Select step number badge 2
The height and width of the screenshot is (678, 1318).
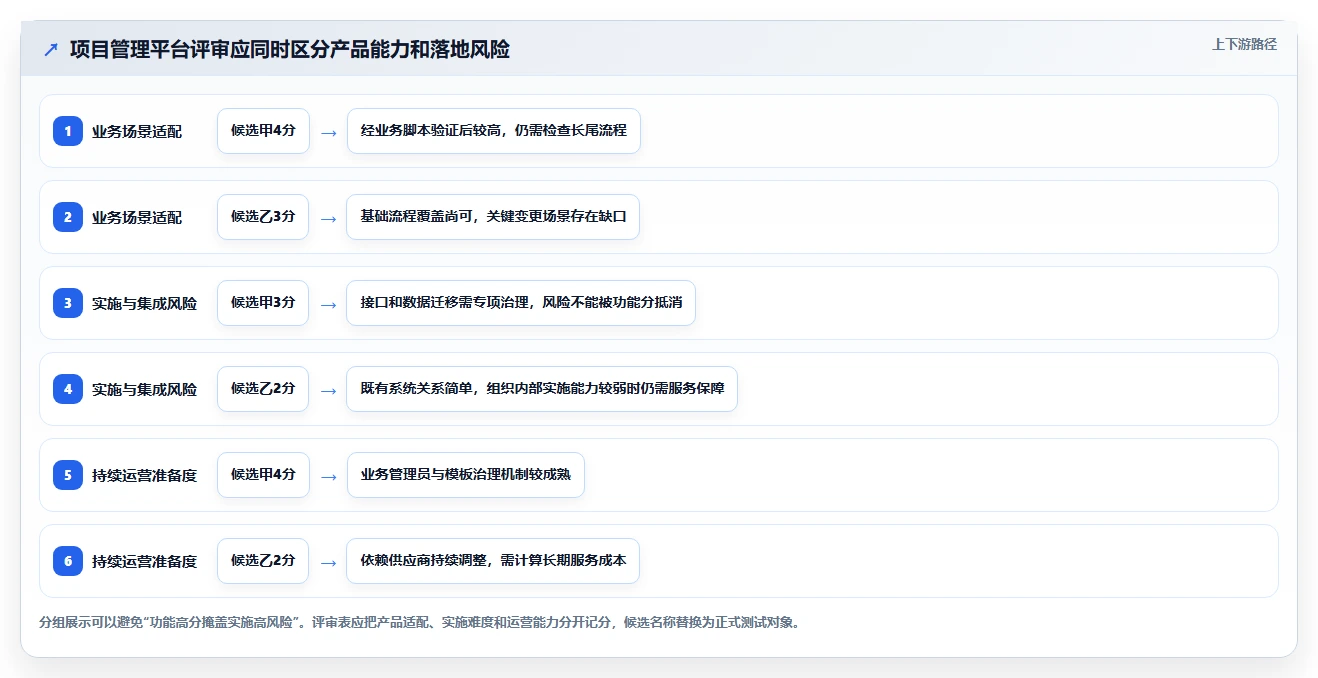[x=68, y=217]
